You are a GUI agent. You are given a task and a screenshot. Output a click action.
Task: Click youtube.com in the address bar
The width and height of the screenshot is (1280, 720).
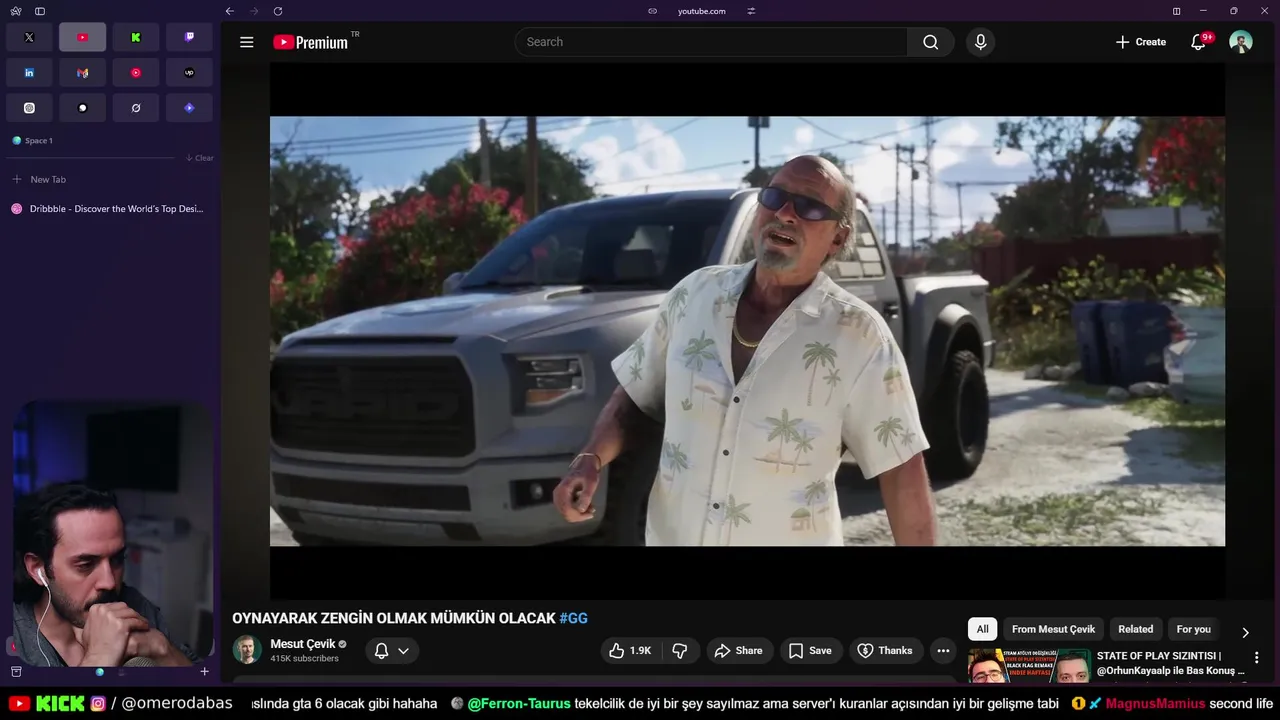click(x=702, y=11)
